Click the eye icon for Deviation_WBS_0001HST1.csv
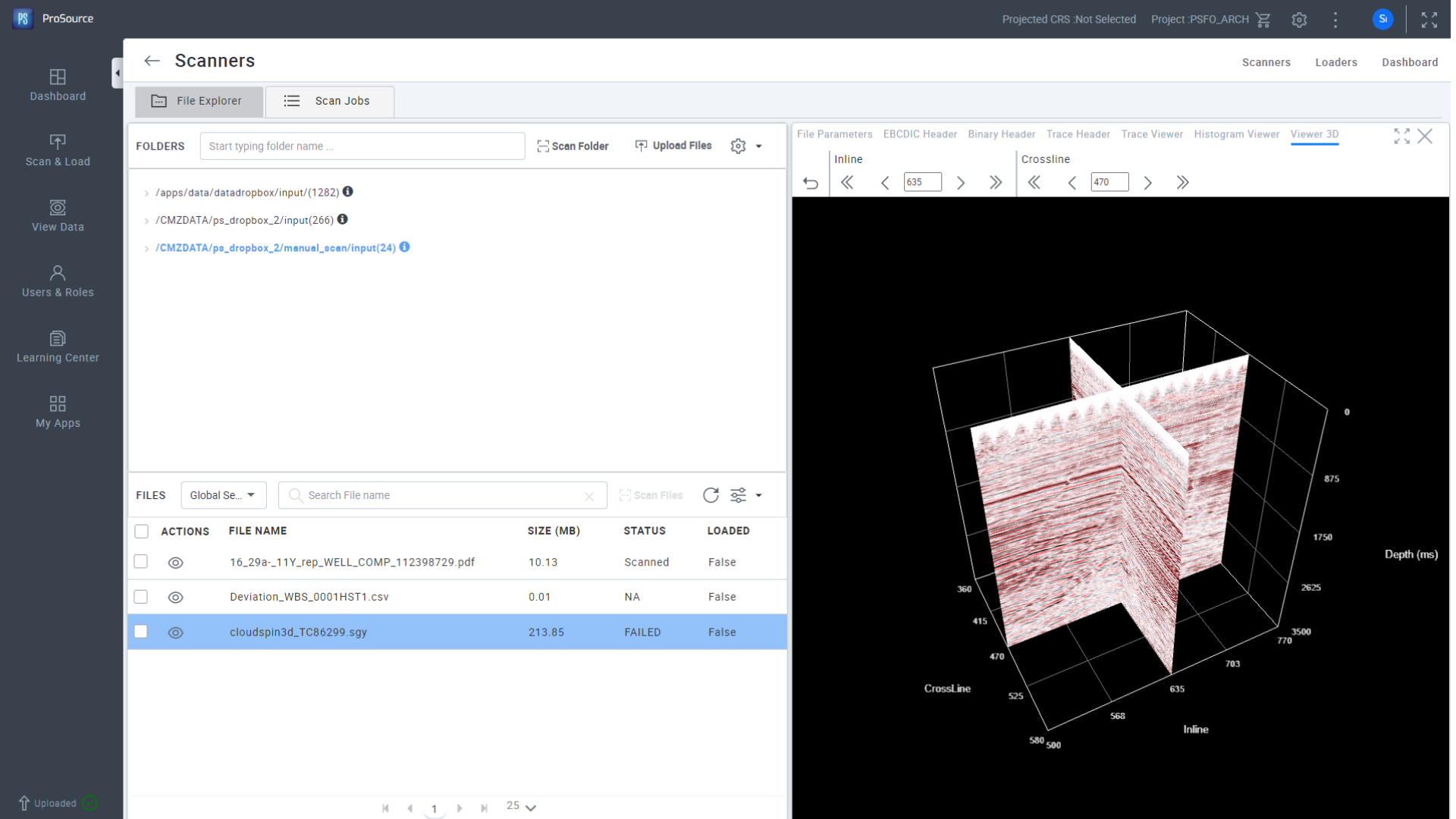Viewport: 1456px width, 819px height. point(175,597)
